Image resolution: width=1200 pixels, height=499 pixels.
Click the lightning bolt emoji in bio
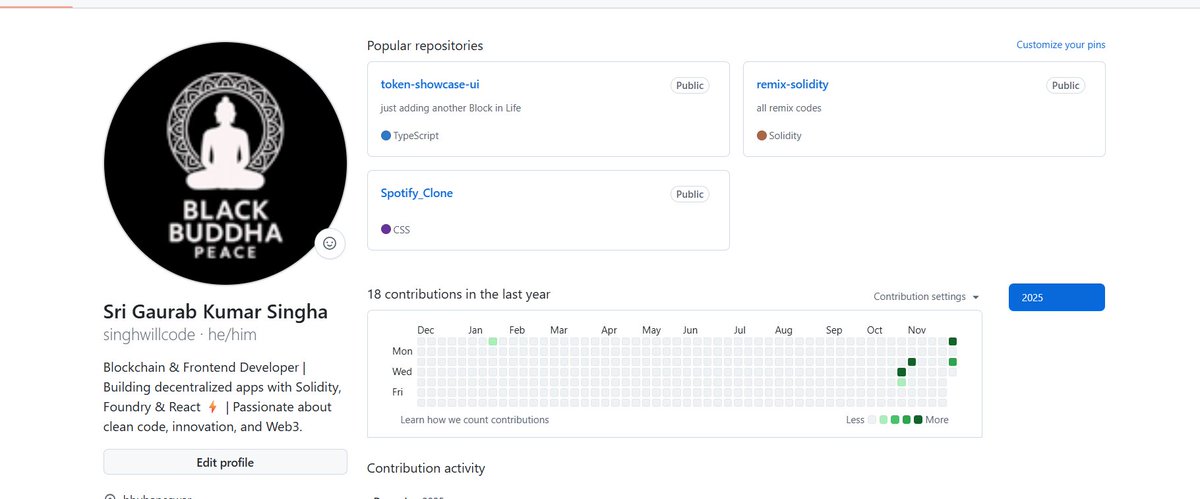211,407
